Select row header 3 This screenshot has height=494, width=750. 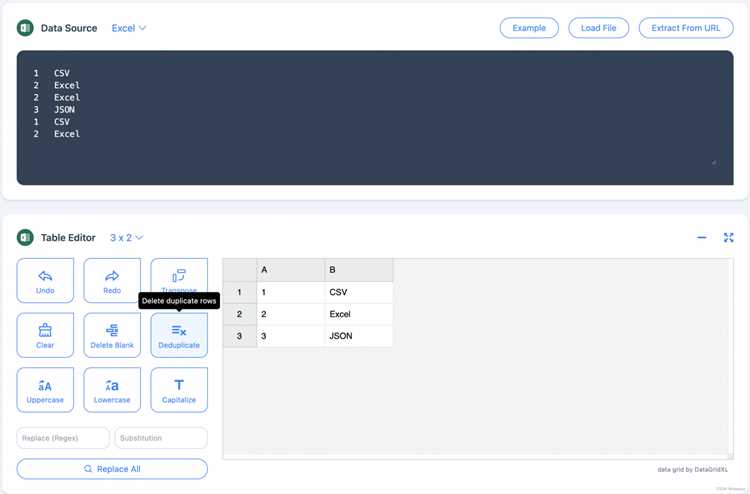pos(240,336)
